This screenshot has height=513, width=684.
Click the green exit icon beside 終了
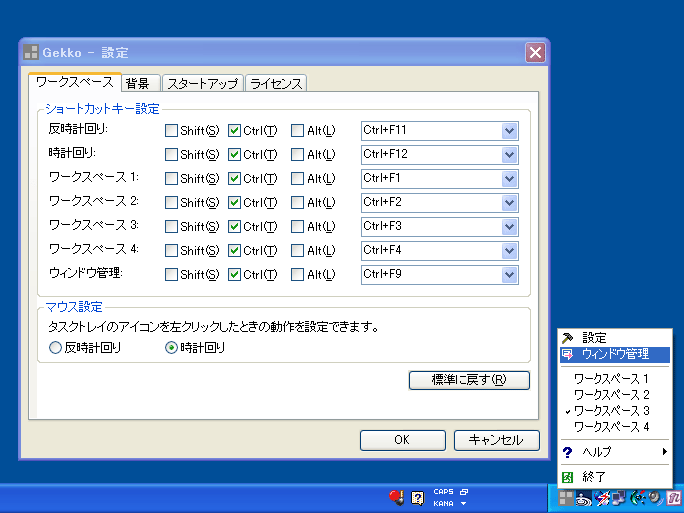pos(568,477)
